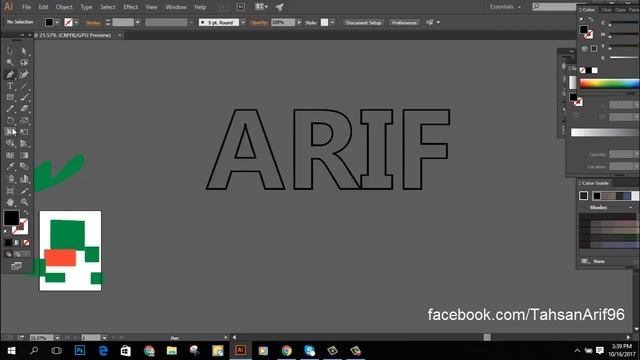Select the Pen tool

point(10,74)
